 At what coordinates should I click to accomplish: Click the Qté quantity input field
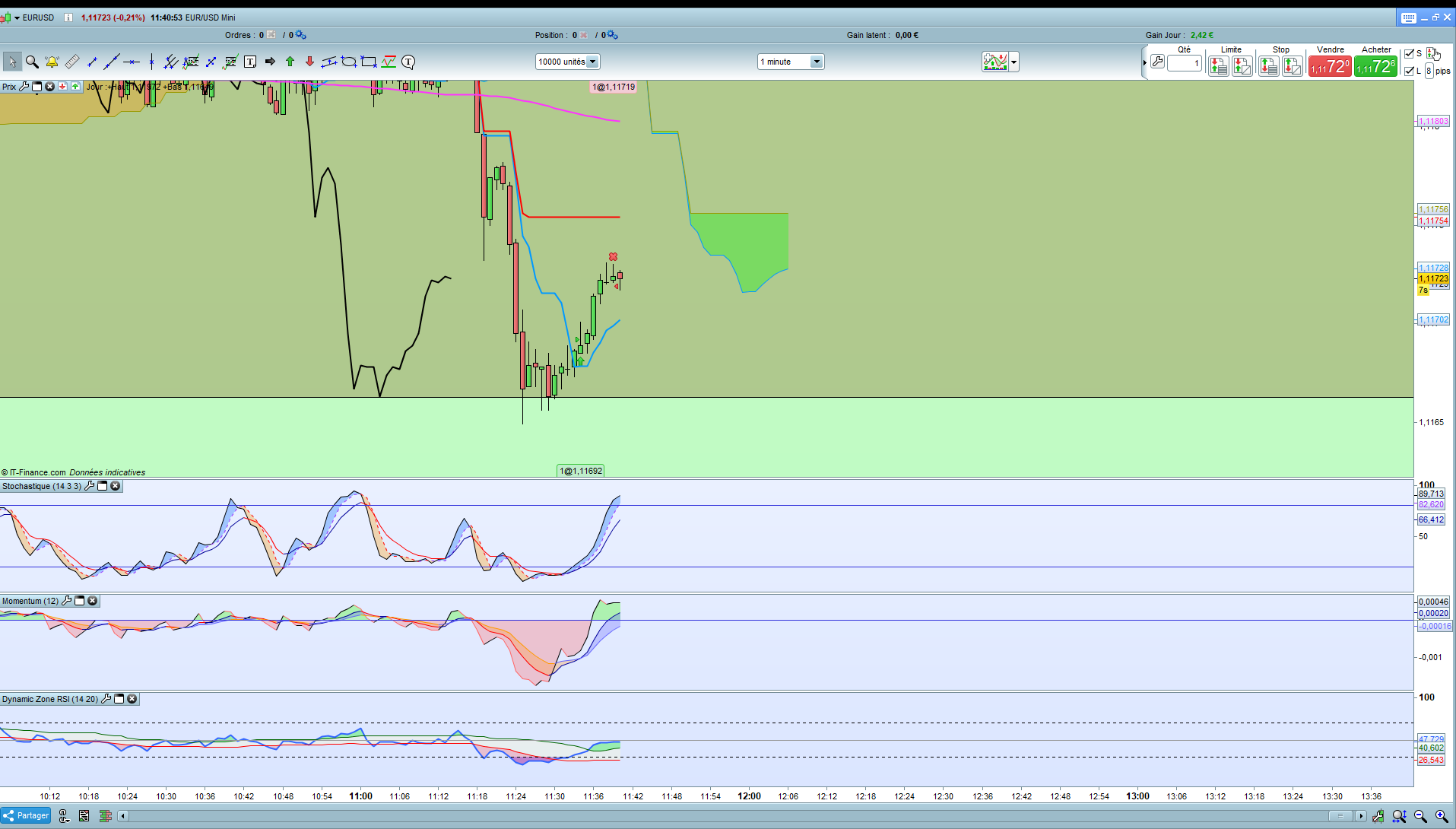point(1185,63)
